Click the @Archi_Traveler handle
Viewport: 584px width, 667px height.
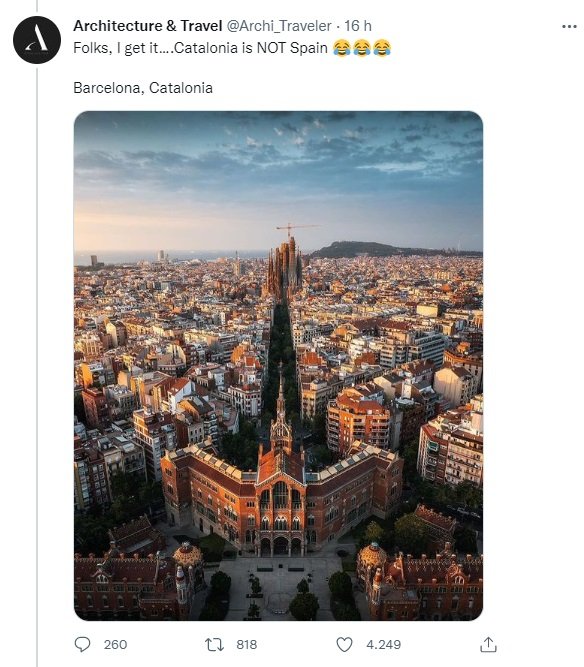click(x=279, y=26)
